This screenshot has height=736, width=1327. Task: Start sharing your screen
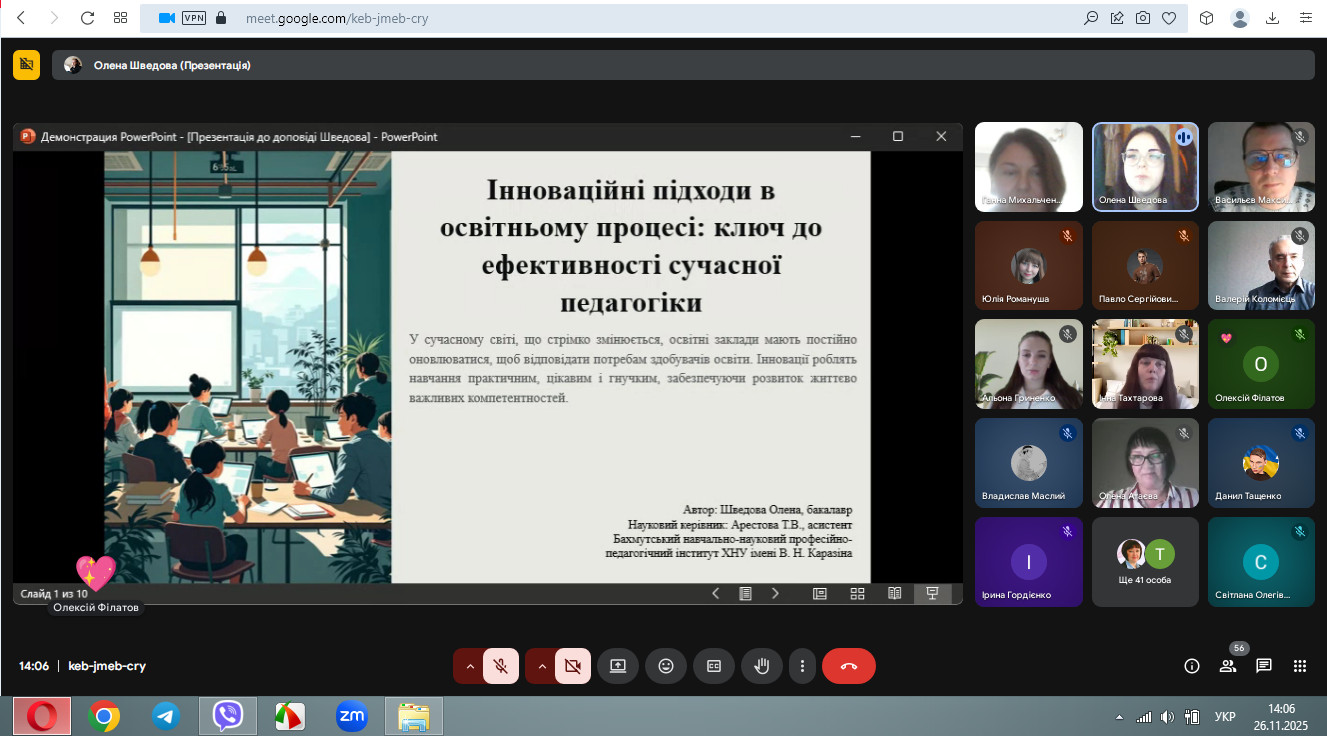coord(618,666)
